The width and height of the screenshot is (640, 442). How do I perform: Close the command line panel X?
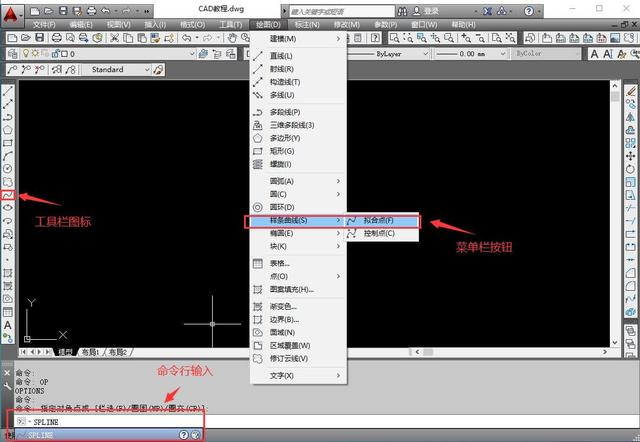[x=7, y=373]
